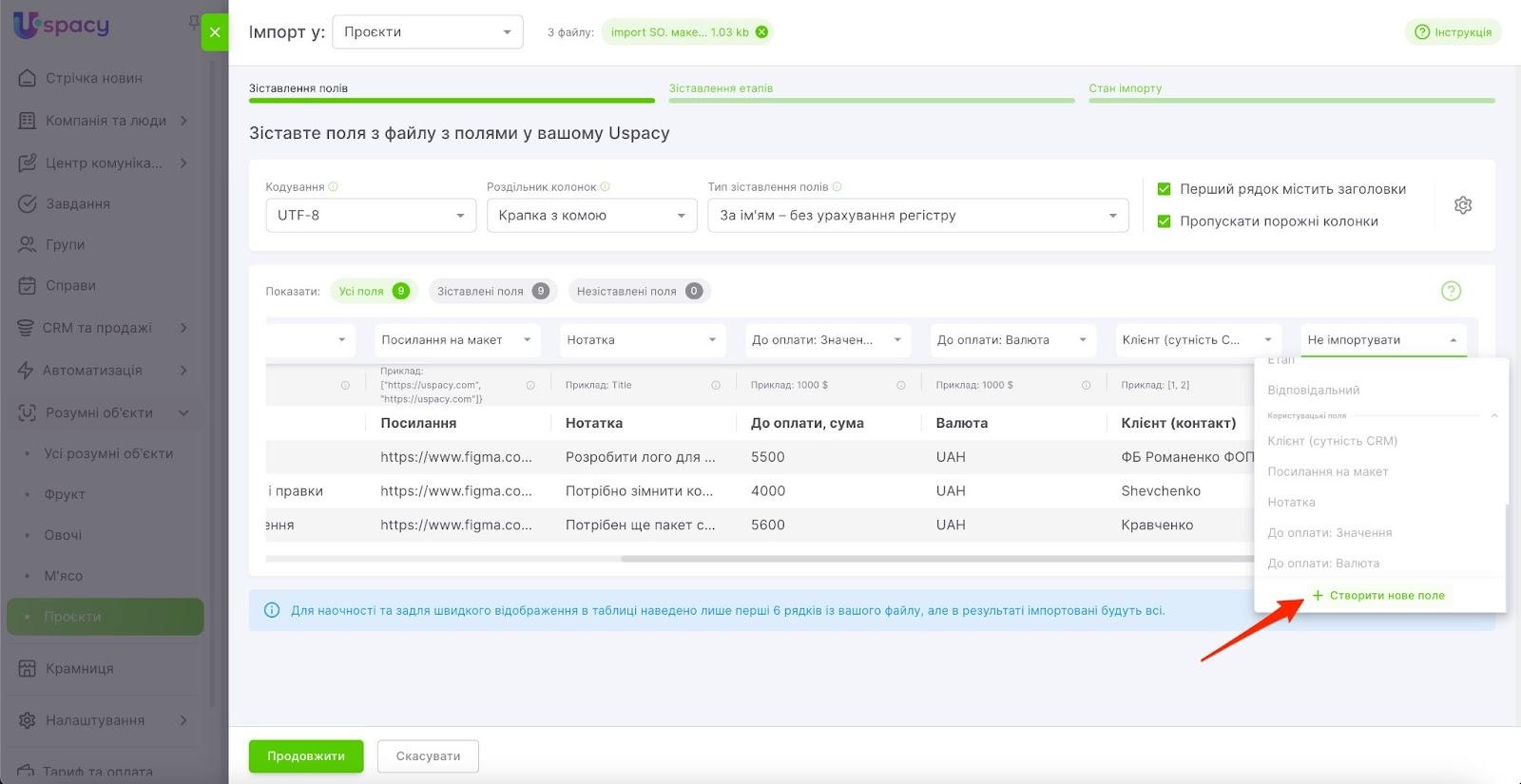Show Незіставлені поля filter

tap(639, 291)
